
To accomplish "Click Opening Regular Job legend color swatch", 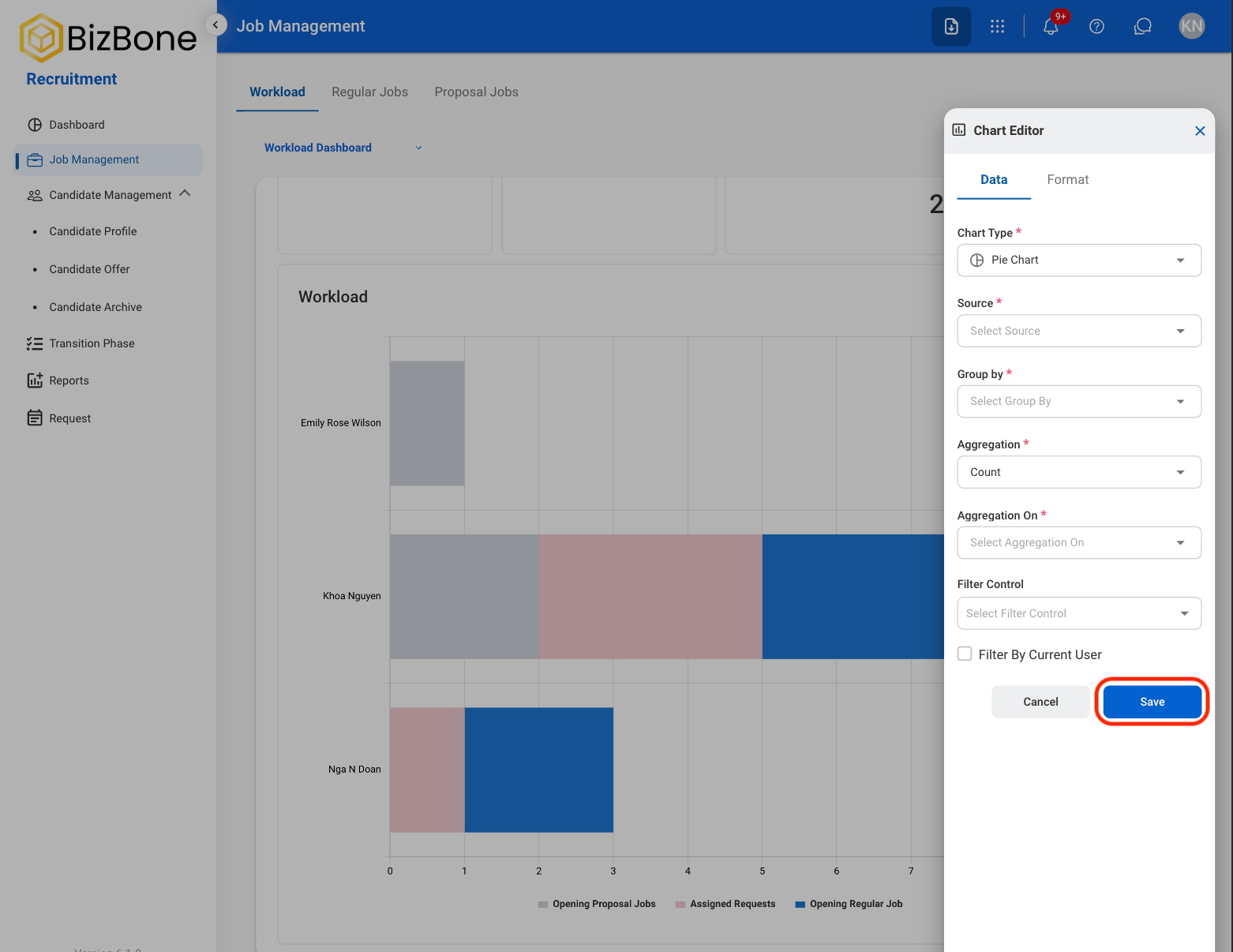I will (x=800, y=905).
